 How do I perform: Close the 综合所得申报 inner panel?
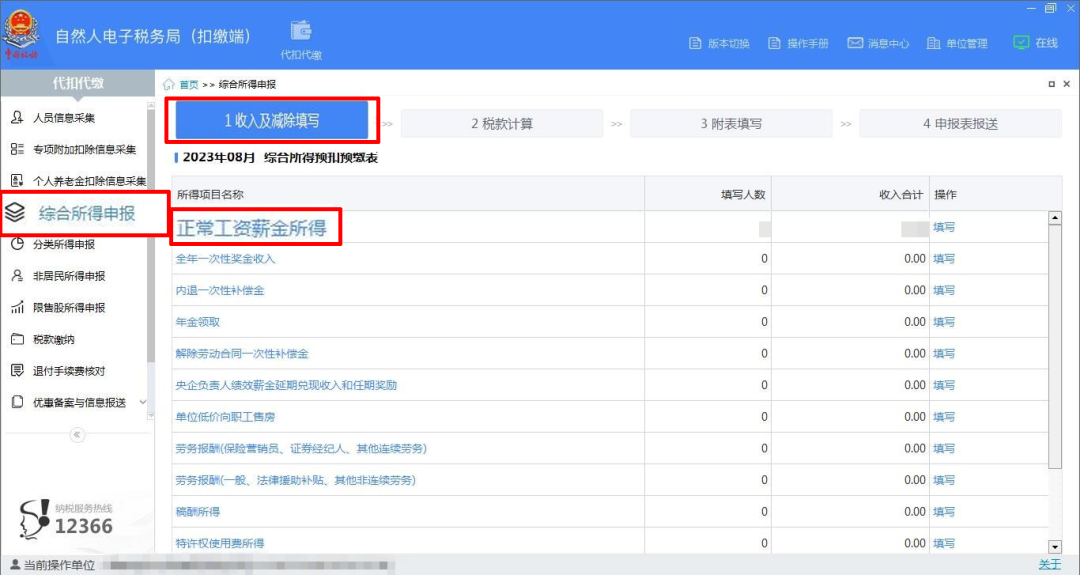pyautogui.click(x=1067, y=84)
